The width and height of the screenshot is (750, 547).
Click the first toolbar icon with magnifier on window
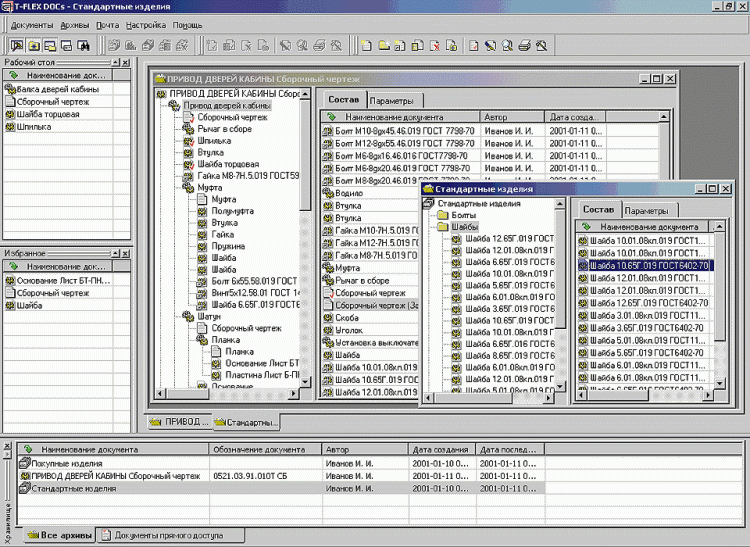coord(17,46)
